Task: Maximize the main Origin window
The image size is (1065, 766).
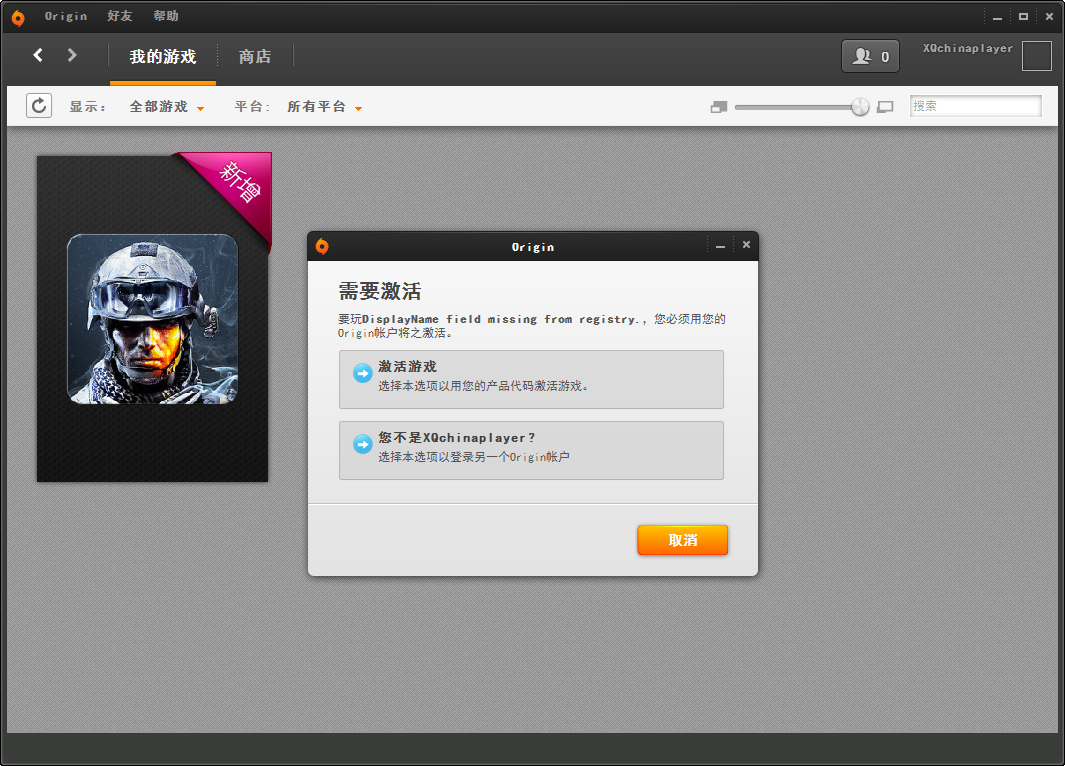Action: pyautogui.click(x=1023, y=16)
